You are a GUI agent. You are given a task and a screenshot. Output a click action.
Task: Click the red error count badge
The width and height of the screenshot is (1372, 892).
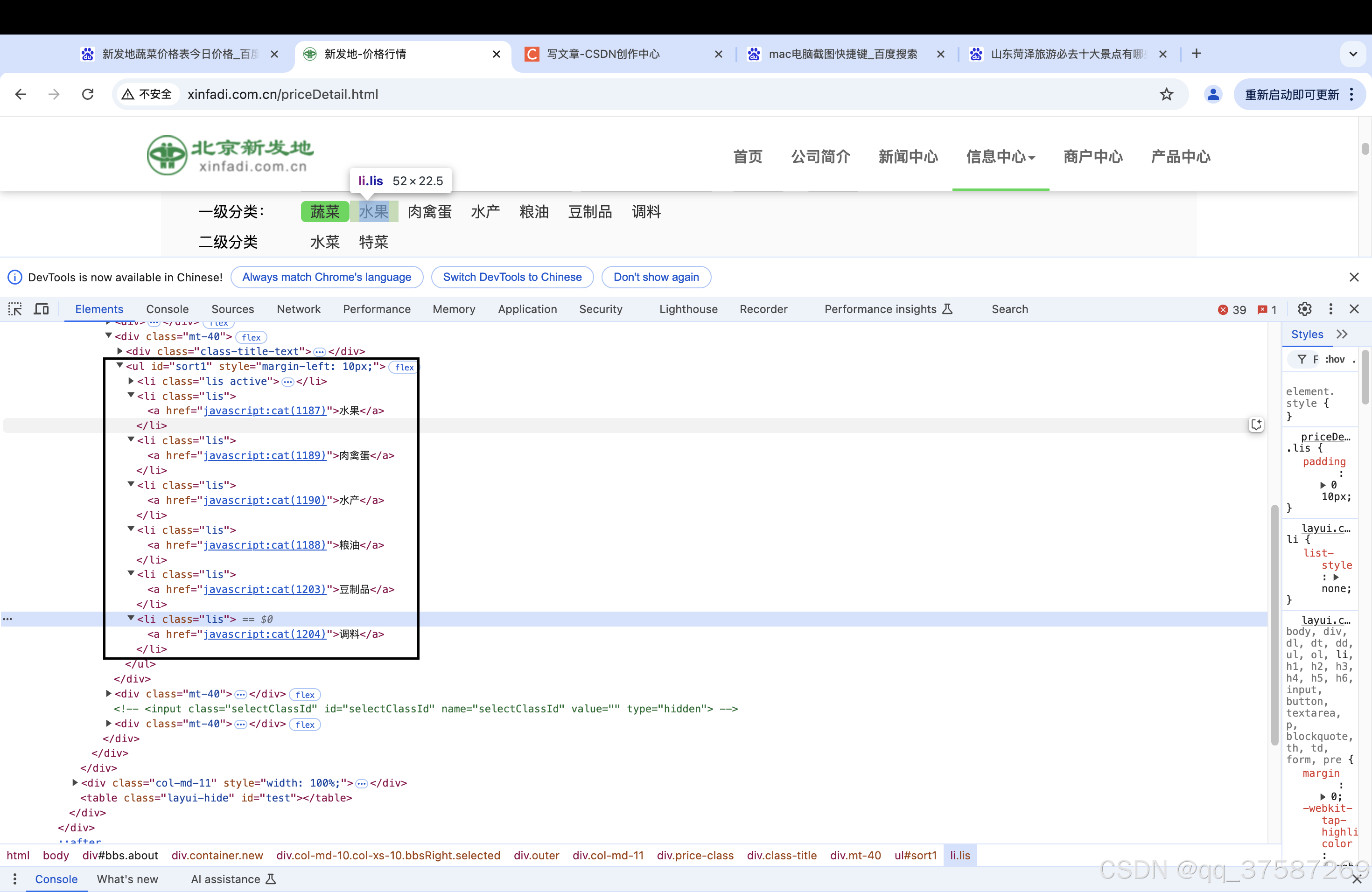click(1232, 309)
